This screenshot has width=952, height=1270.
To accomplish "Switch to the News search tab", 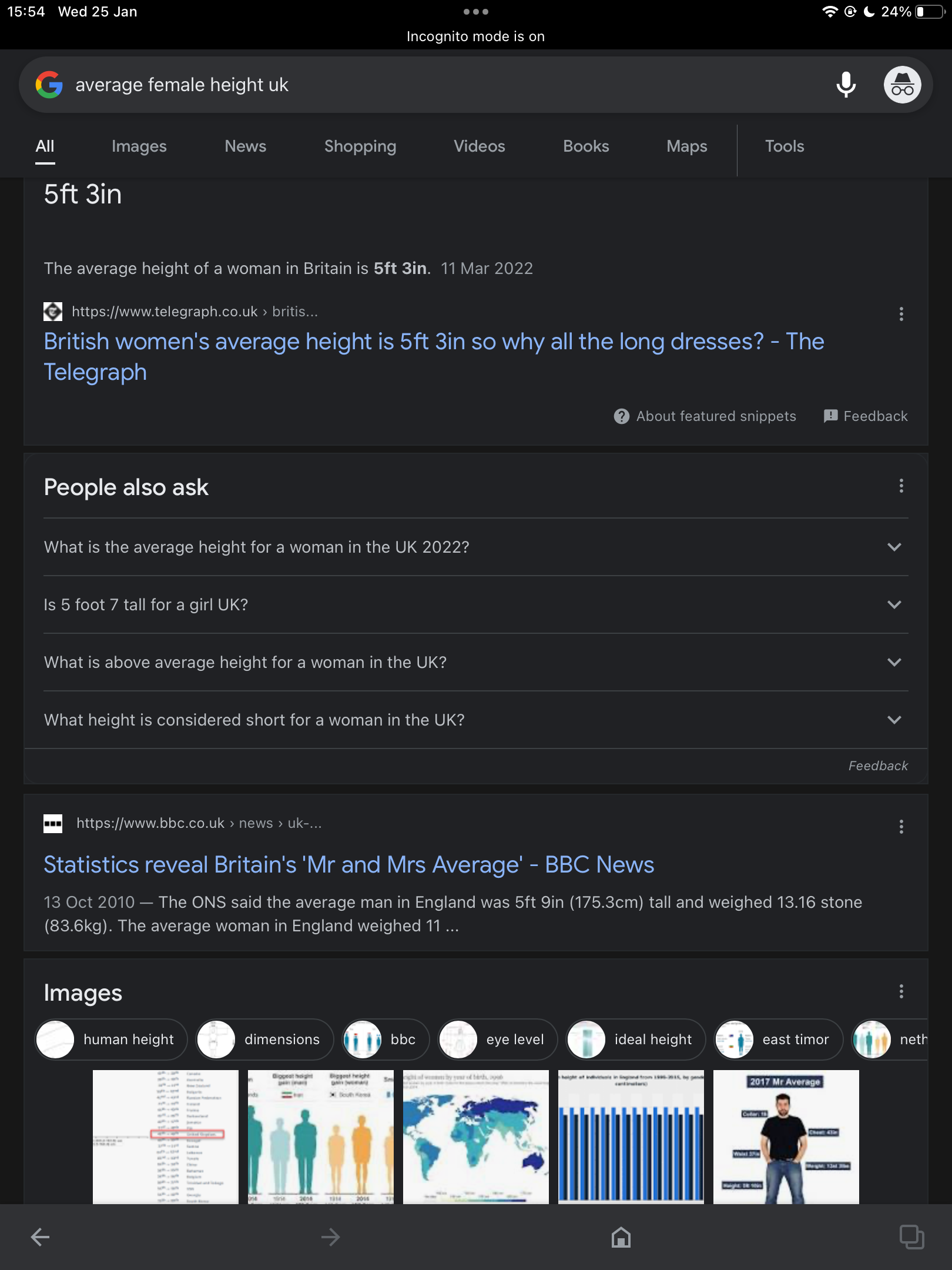I will pos(245,146).
